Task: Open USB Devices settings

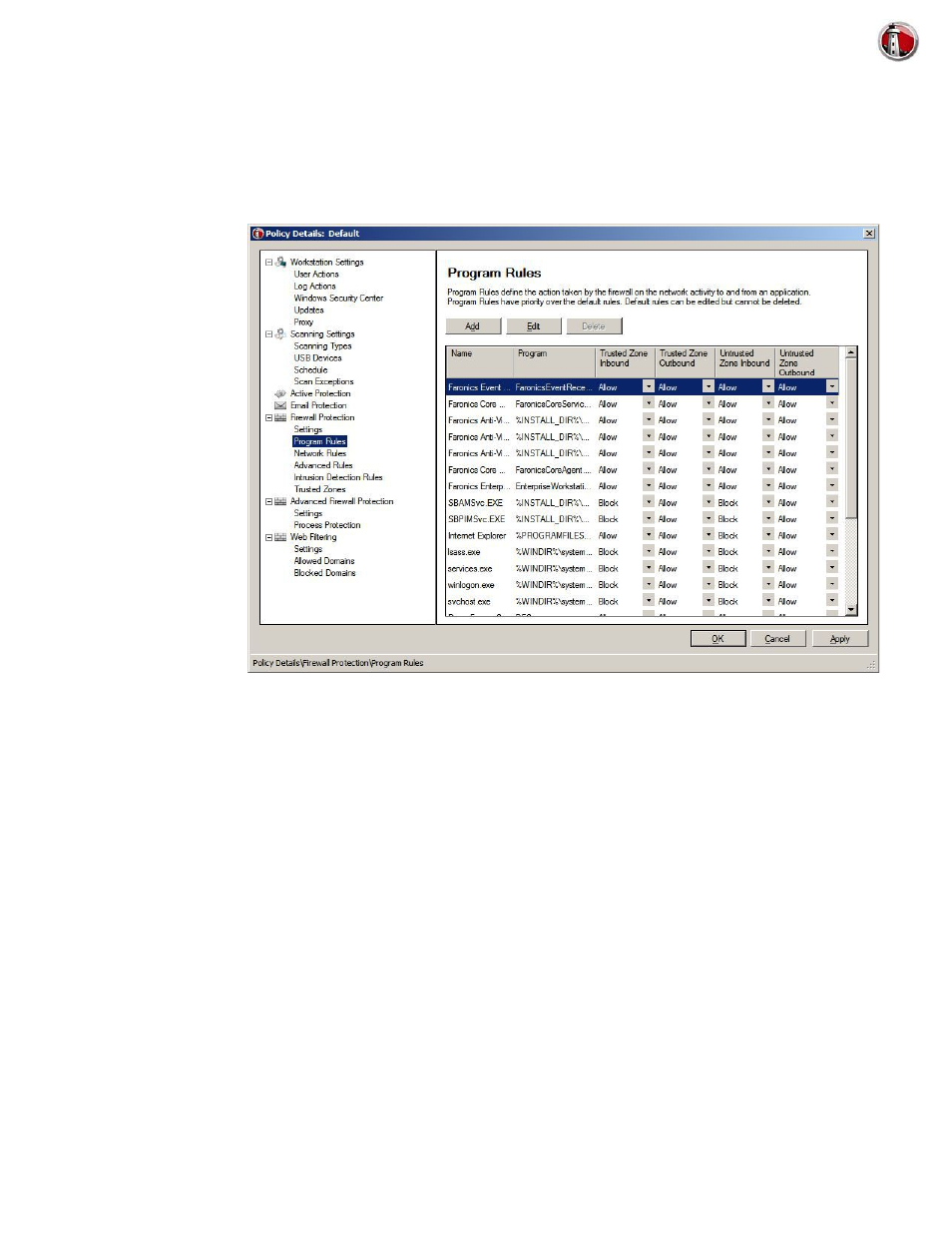Action: tap(317, 358)
